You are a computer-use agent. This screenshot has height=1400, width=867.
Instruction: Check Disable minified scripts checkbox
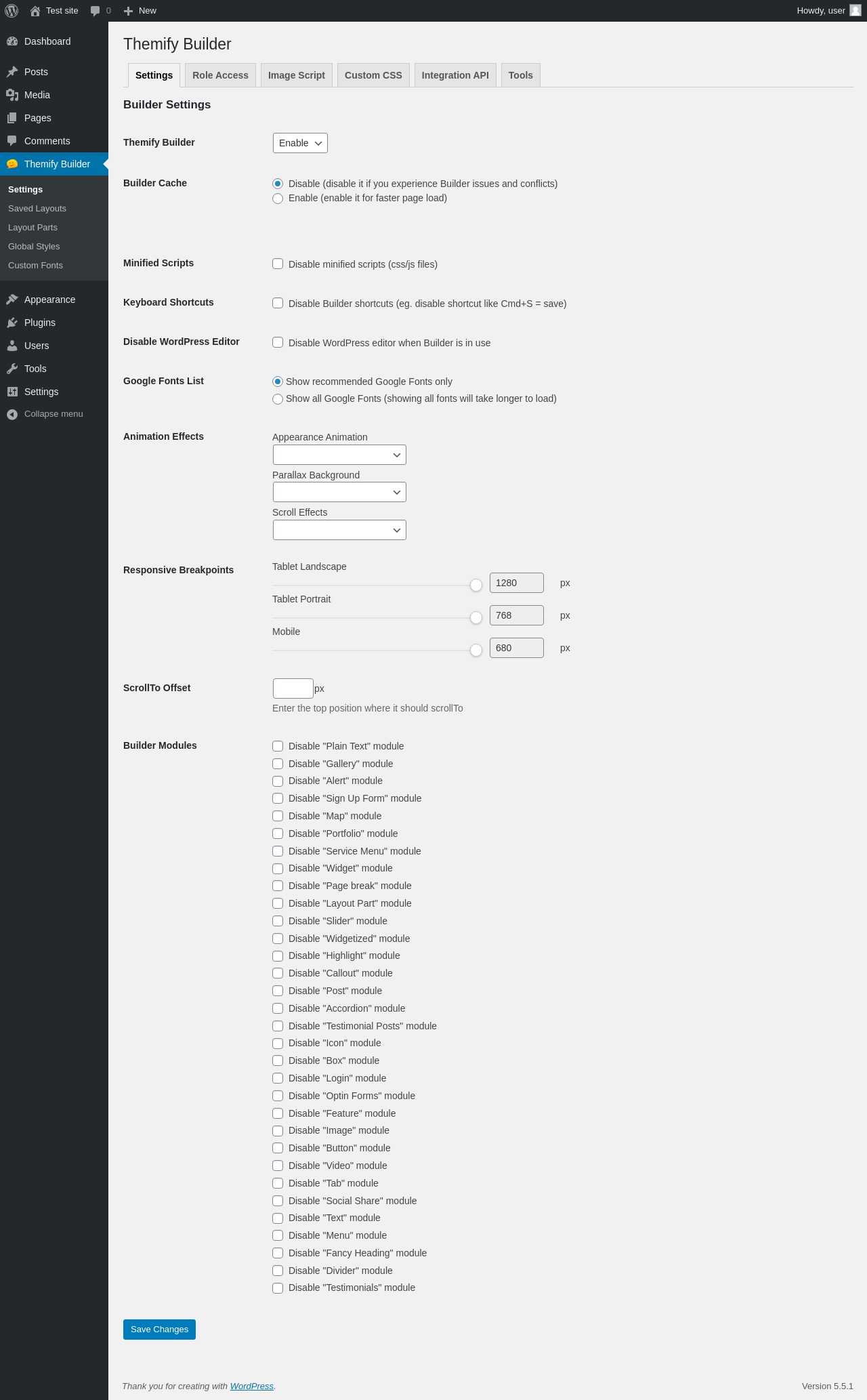278,264
